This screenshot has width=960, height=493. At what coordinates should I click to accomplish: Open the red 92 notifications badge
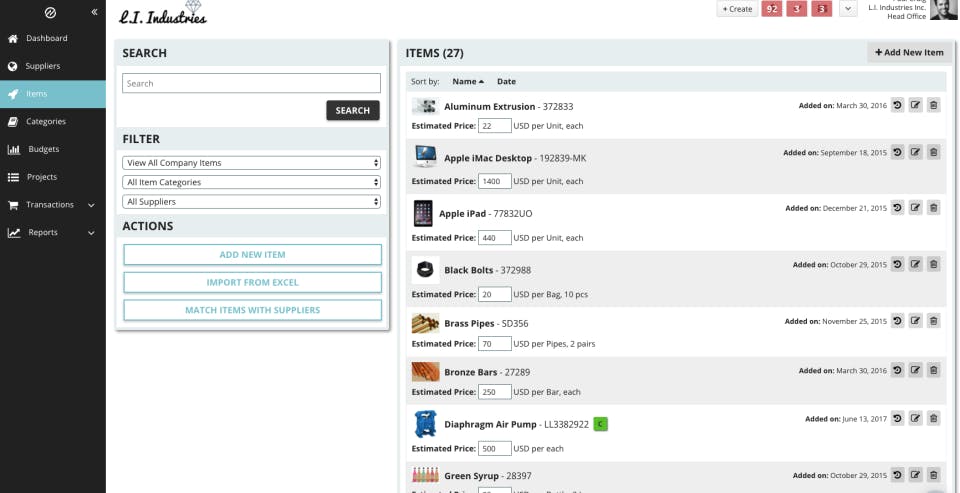point(772,9)
